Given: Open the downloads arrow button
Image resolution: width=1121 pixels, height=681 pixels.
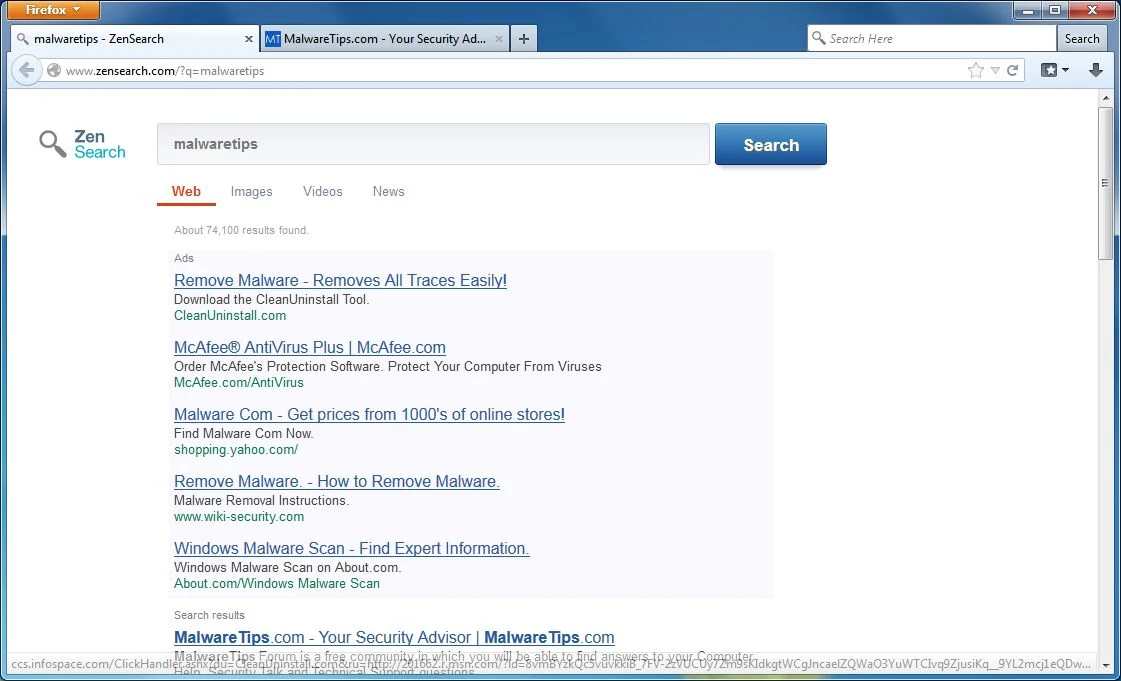Looking at the screenshot, I should tap(1095, 70).
